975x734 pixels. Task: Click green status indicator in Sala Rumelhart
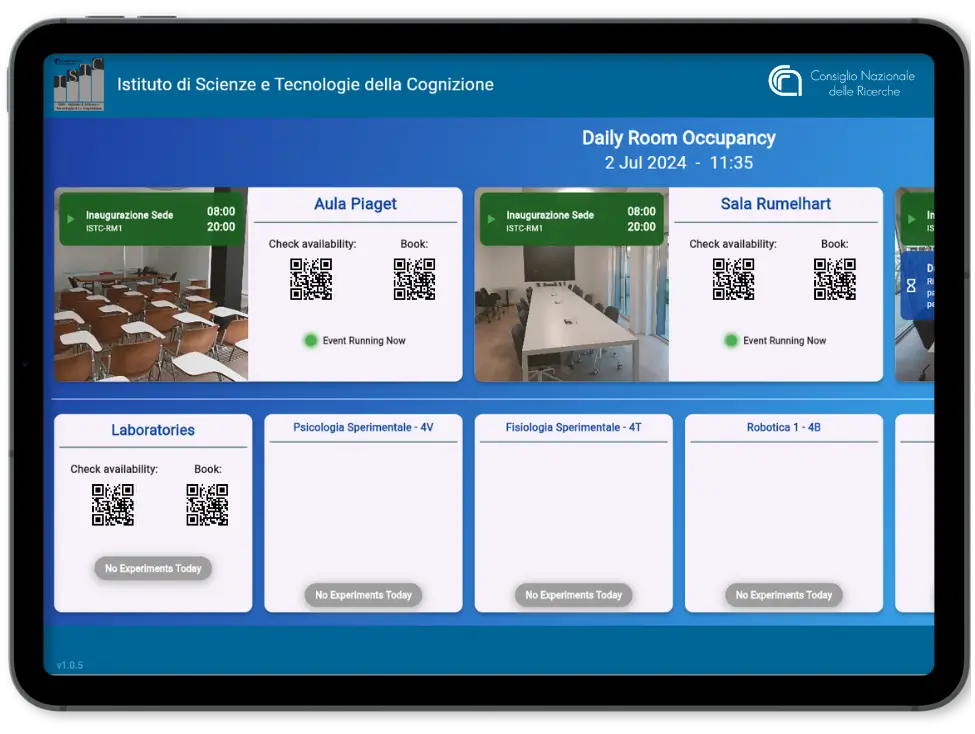point(731,341)
